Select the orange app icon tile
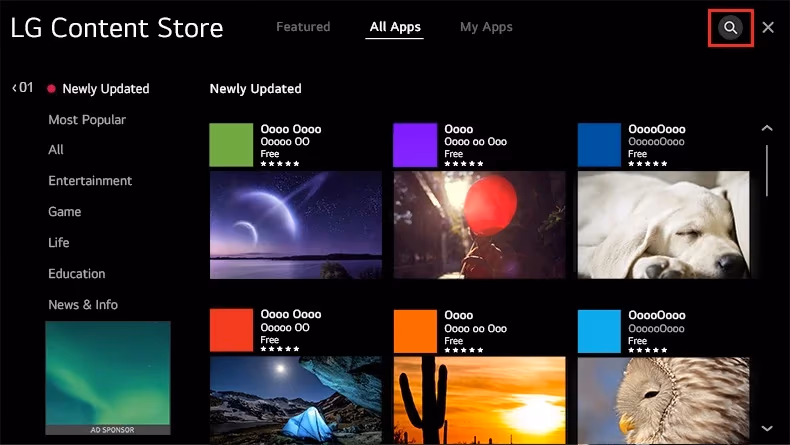The image size is (790, 445). pyautogui.click(x=415, y=331)
